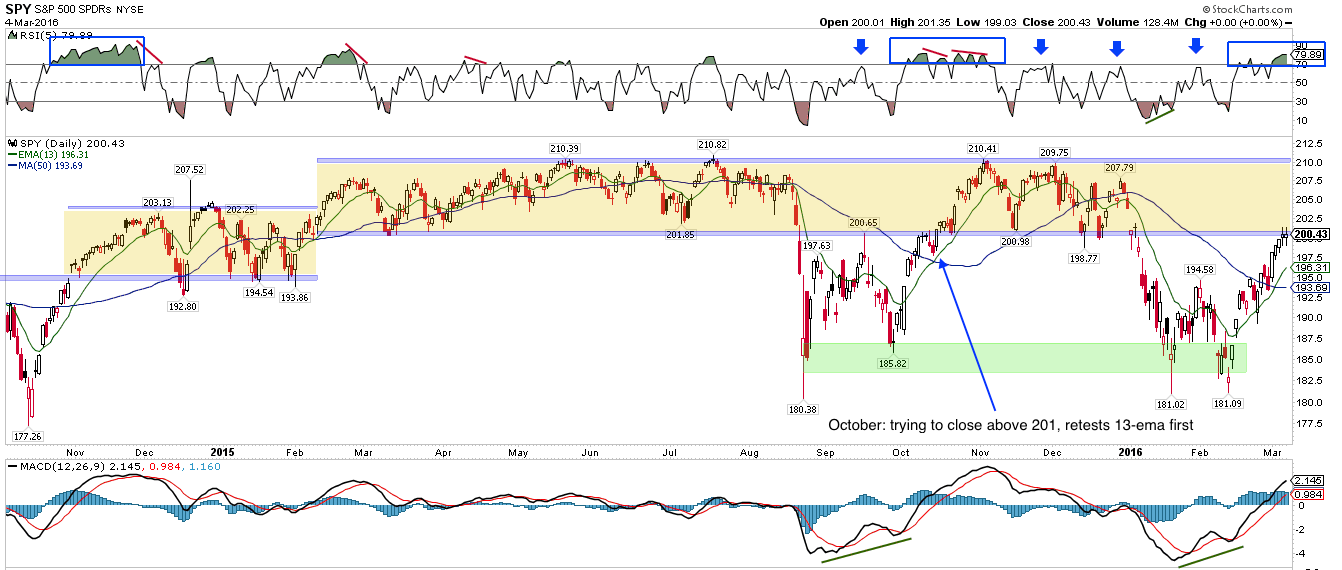Click the Apr month label on the time axis

[444, 452]
